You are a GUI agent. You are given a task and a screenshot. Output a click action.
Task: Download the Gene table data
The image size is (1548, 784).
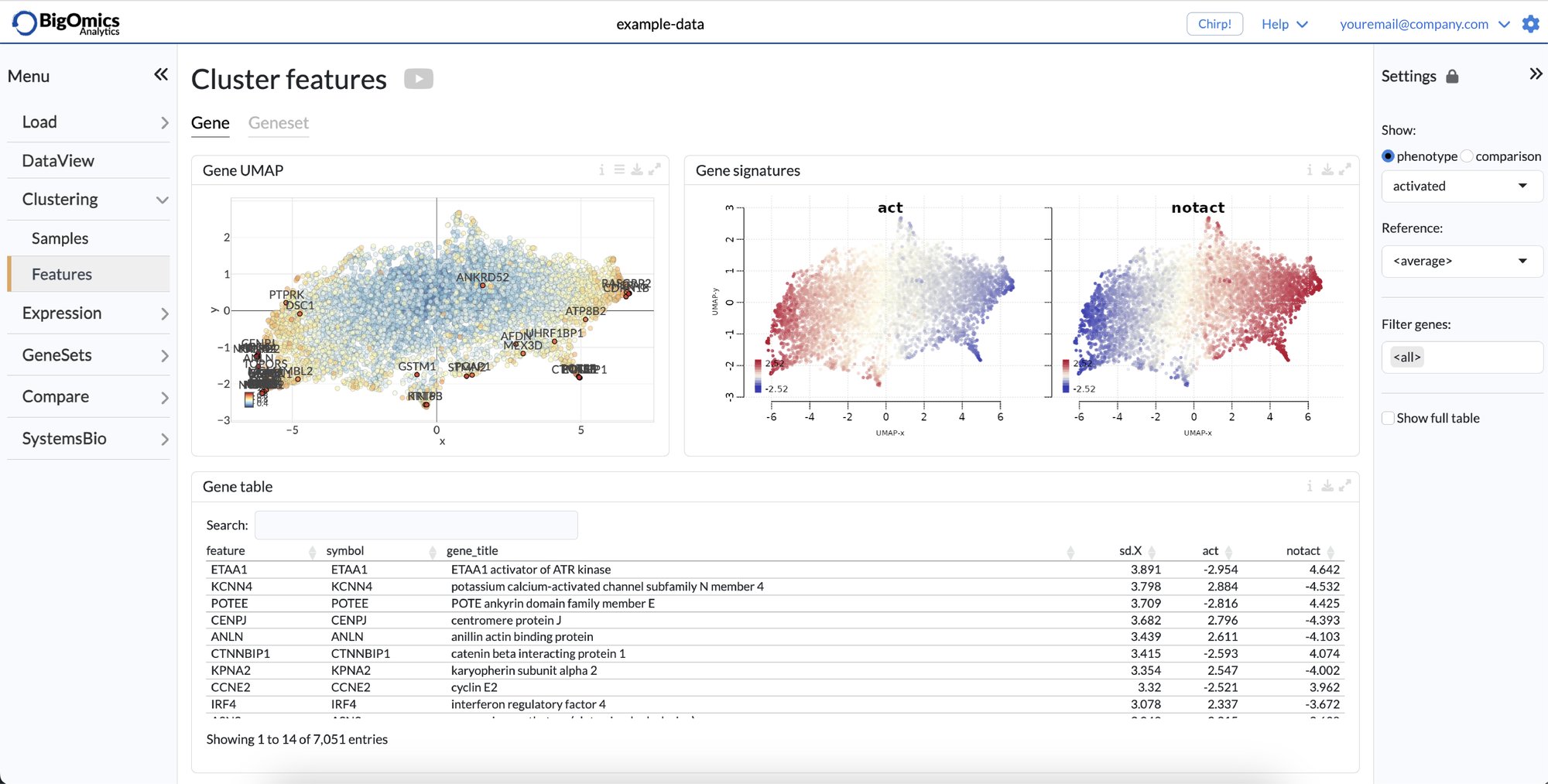click(x=1327, y=486)
